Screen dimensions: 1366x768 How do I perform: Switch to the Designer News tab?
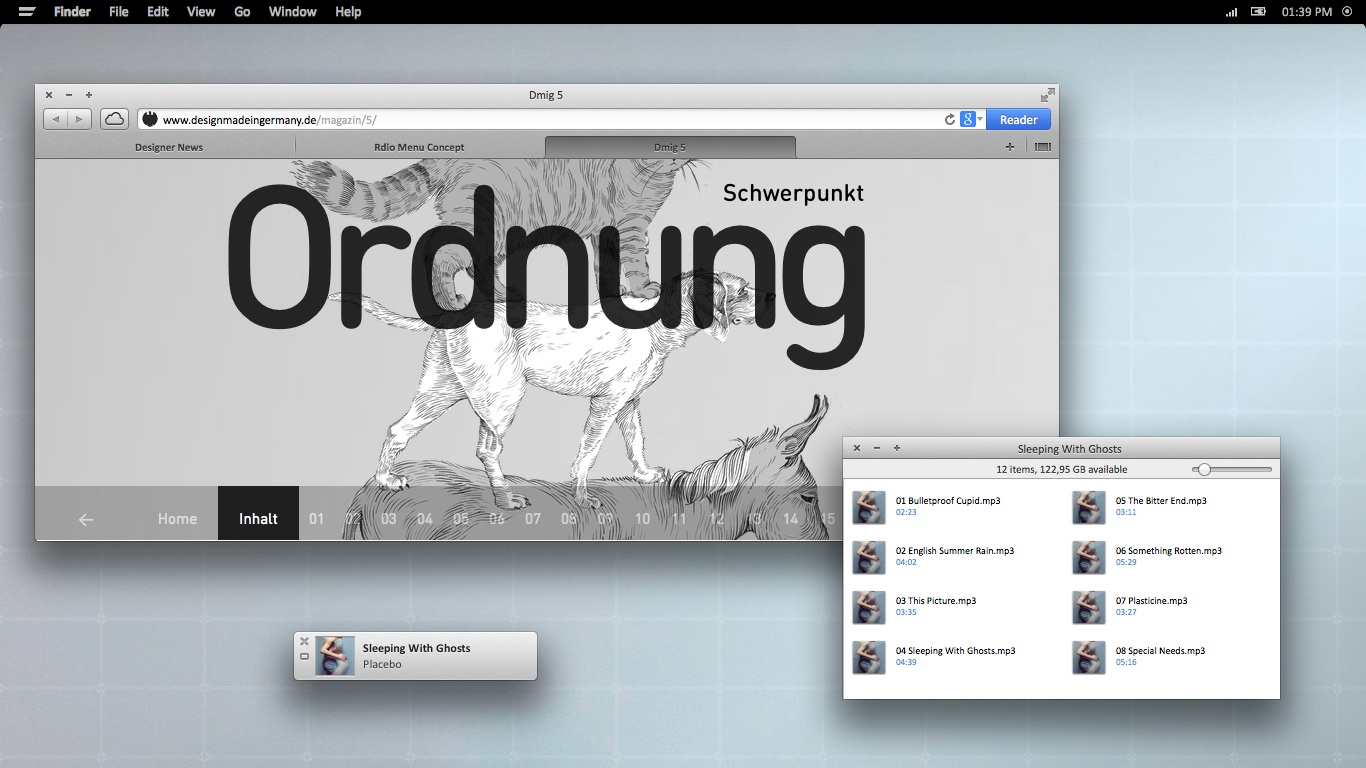(169, 147)
